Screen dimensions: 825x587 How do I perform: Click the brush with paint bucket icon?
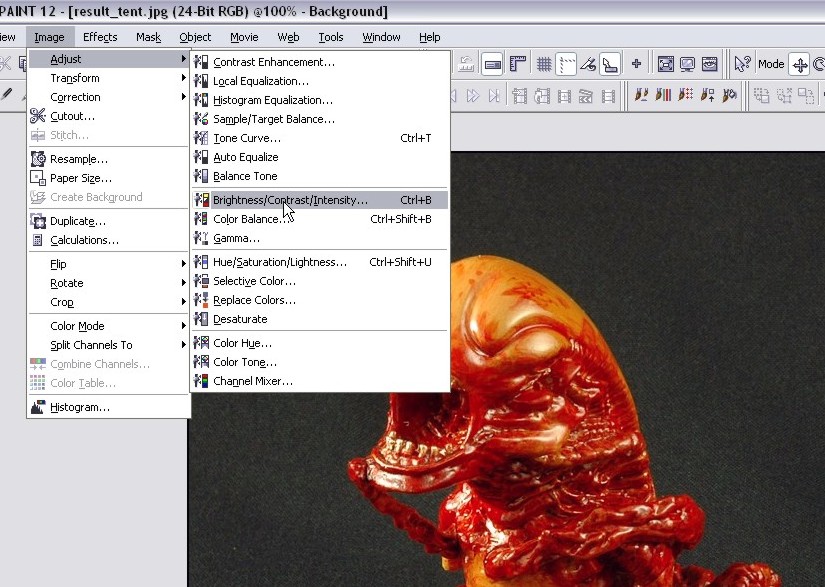pyautogui.click(x=730, y=95)
